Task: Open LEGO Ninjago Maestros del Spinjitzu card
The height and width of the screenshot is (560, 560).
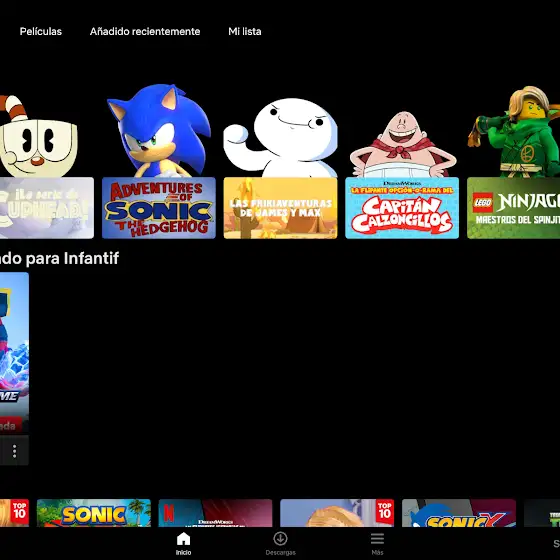Action: [x=514, y=208]
